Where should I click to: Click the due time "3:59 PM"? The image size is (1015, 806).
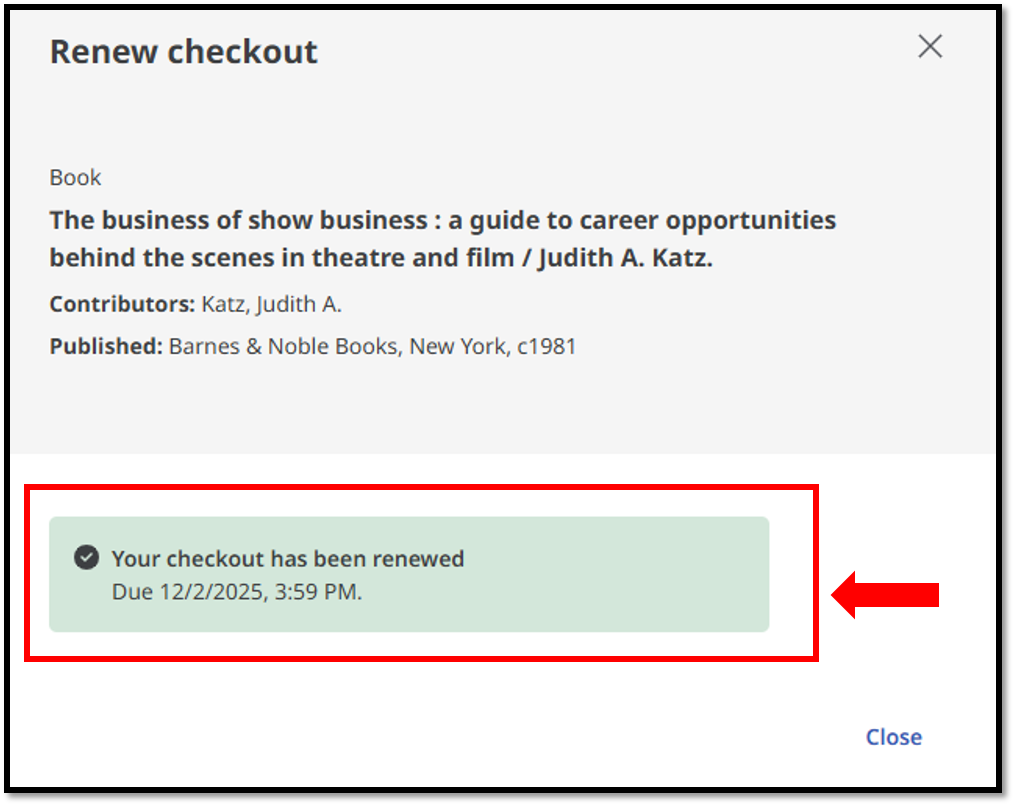click(317, 591)
